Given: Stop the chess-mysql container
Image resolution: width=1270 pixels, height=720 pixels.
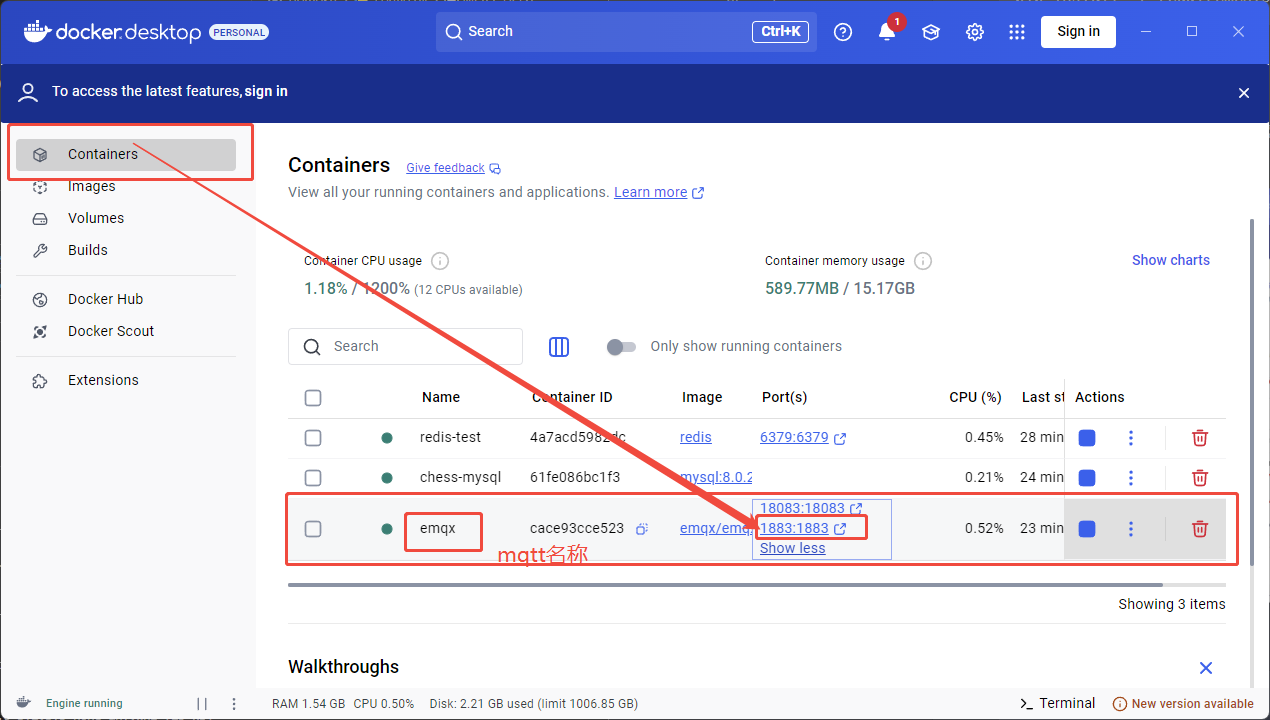Looking at the screenshot, I should tap(1087, 478).
